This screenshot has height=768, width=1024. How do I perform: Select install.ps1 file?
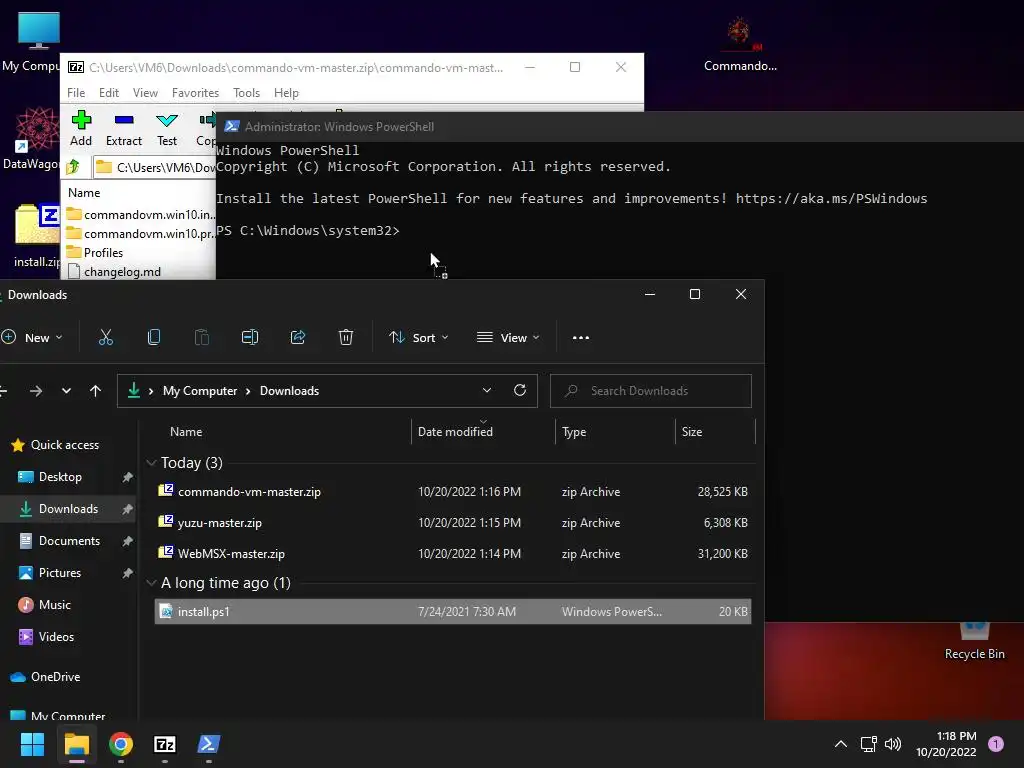tap(453, 611)
